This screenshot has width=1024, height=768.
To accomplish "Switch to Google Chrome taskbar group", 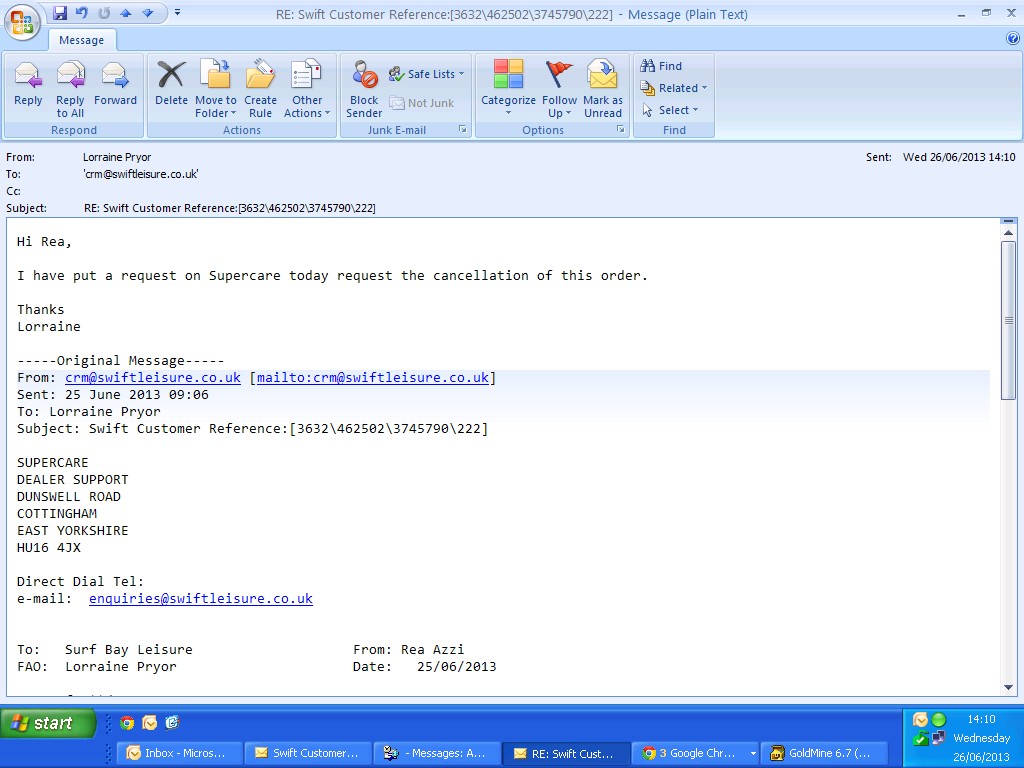I will click(697, 753).
